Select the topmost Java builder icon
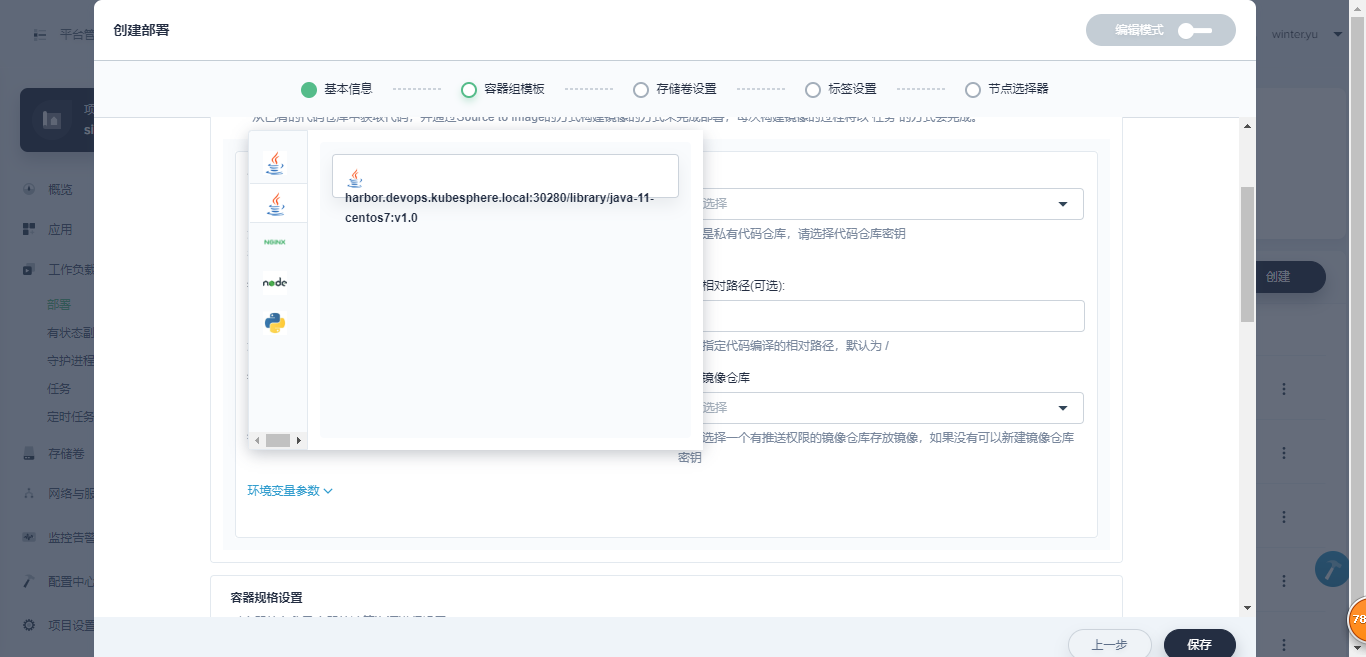Screen dimensions: 1366x657 click(x=275, y=164)
